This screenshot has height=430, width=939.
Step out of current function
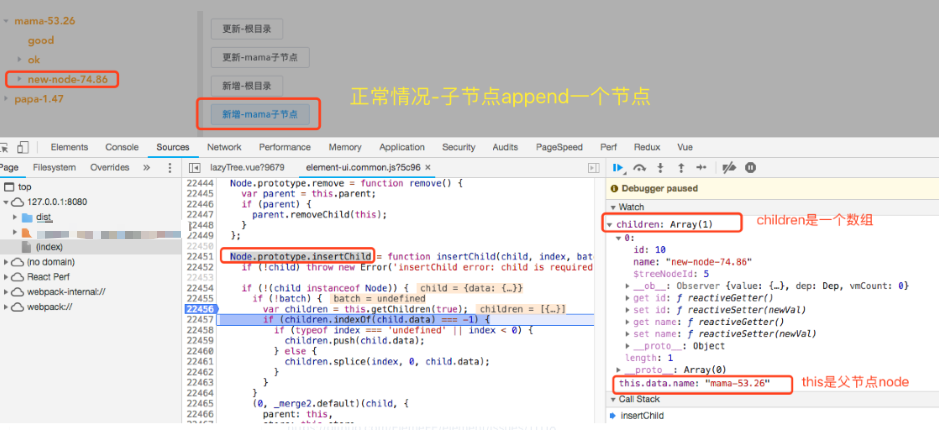(680, 168)
